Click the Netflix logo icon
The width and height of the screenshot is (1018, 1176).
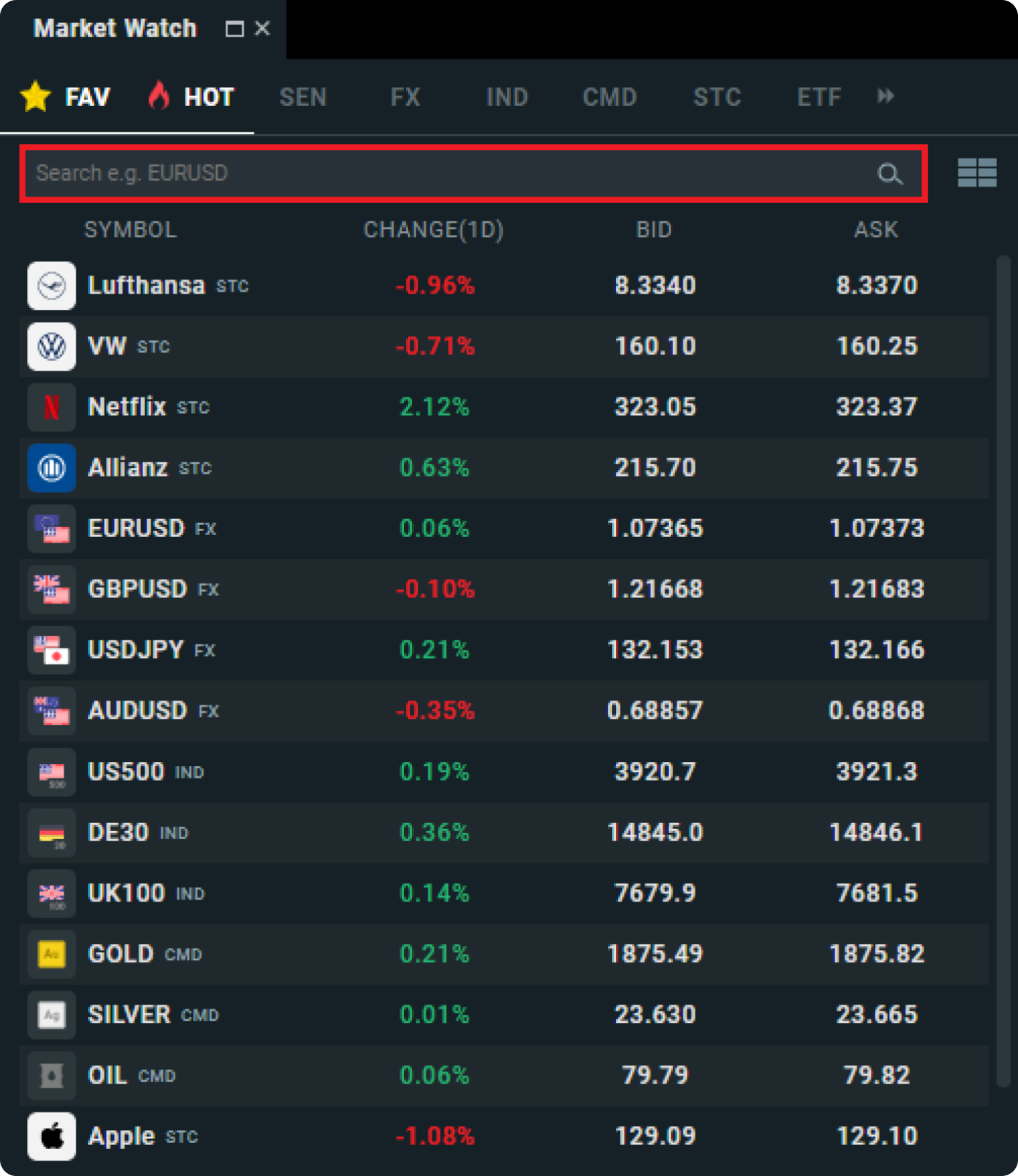[x=52, y=407]
